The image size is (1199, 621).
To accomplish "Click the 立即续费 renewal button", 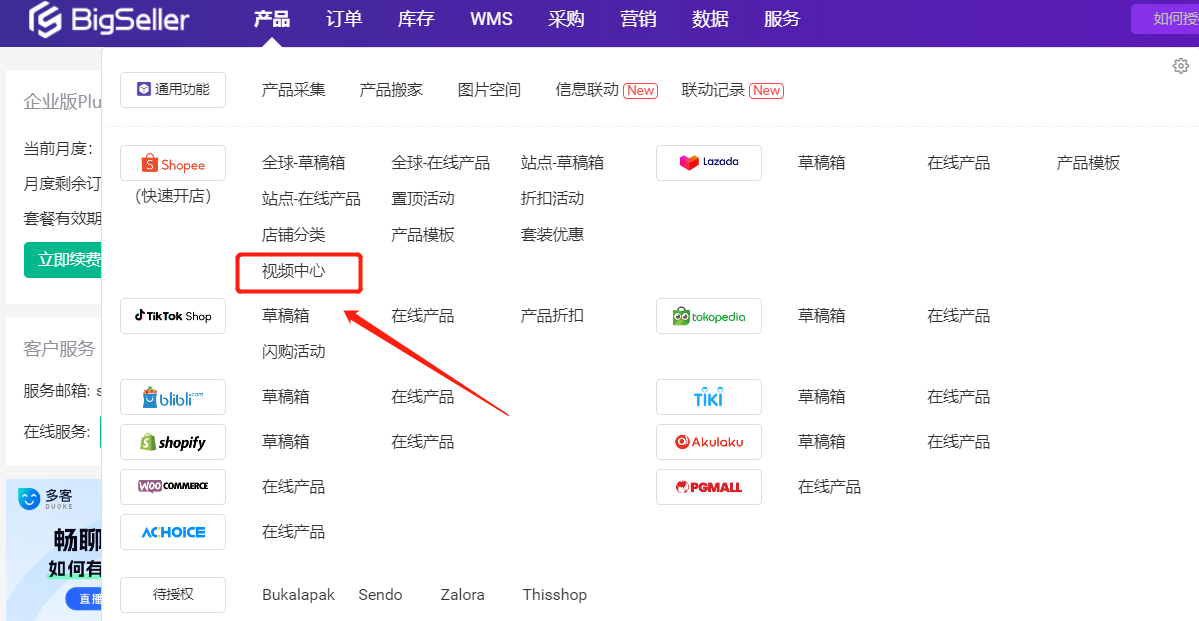I will (63, 259).
